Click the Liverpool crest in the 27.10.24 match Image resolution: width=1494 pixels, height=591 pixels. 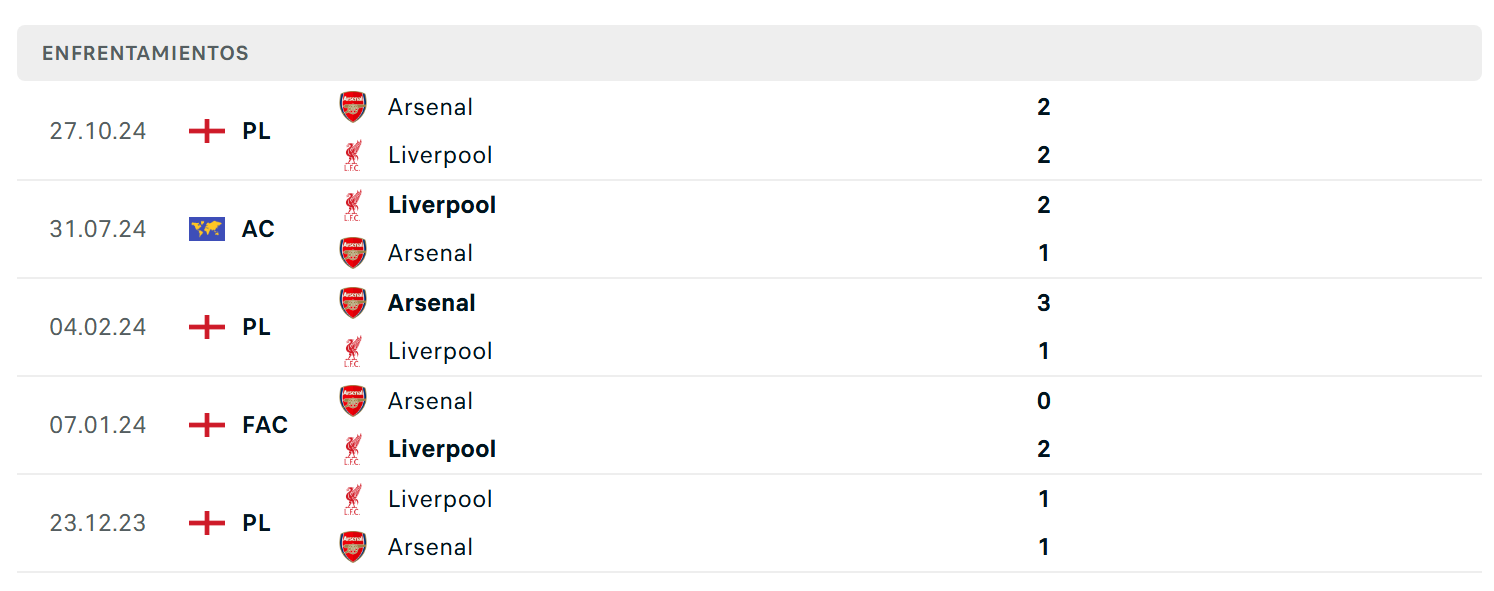(352, 155)
